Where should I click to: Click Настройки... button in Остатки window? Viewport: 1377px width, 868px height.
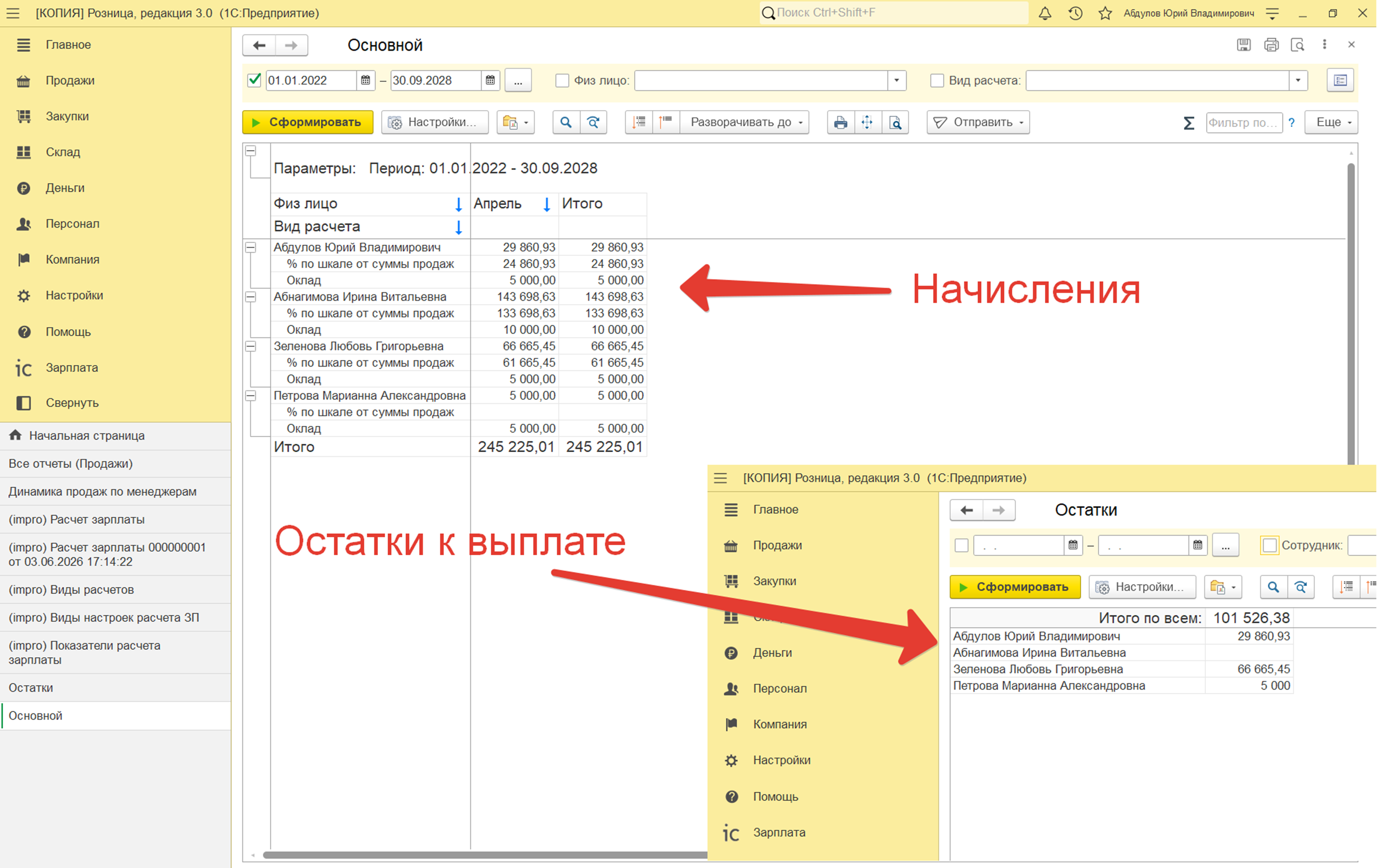pos(1142,586)
